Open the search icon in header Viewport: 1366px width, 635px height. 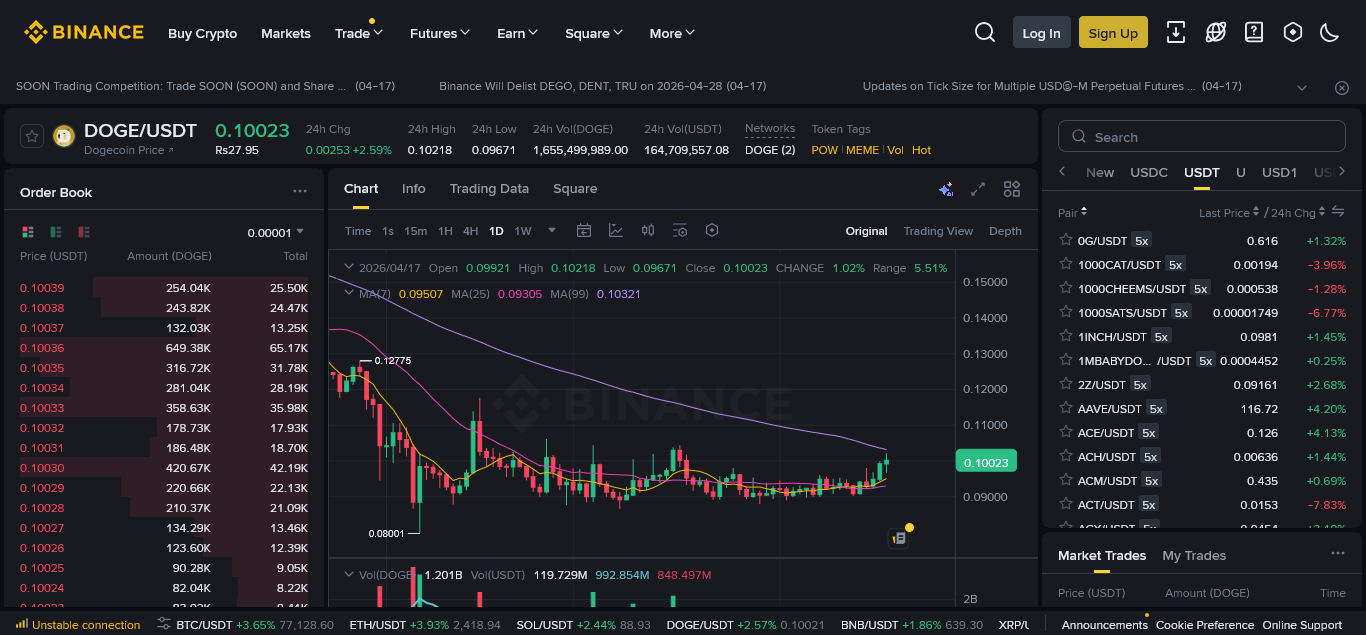tap(985, 33)
